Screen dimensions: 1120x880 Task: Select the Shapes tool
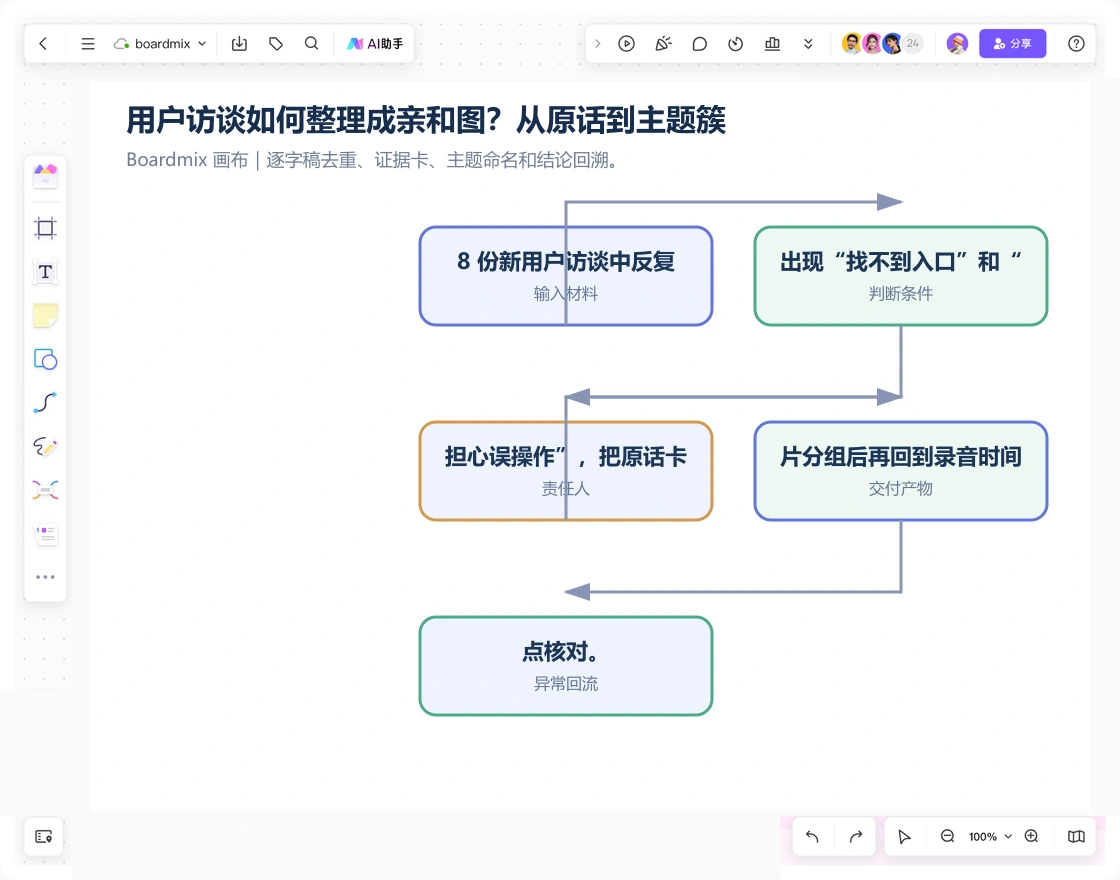(x=45, y=359)
